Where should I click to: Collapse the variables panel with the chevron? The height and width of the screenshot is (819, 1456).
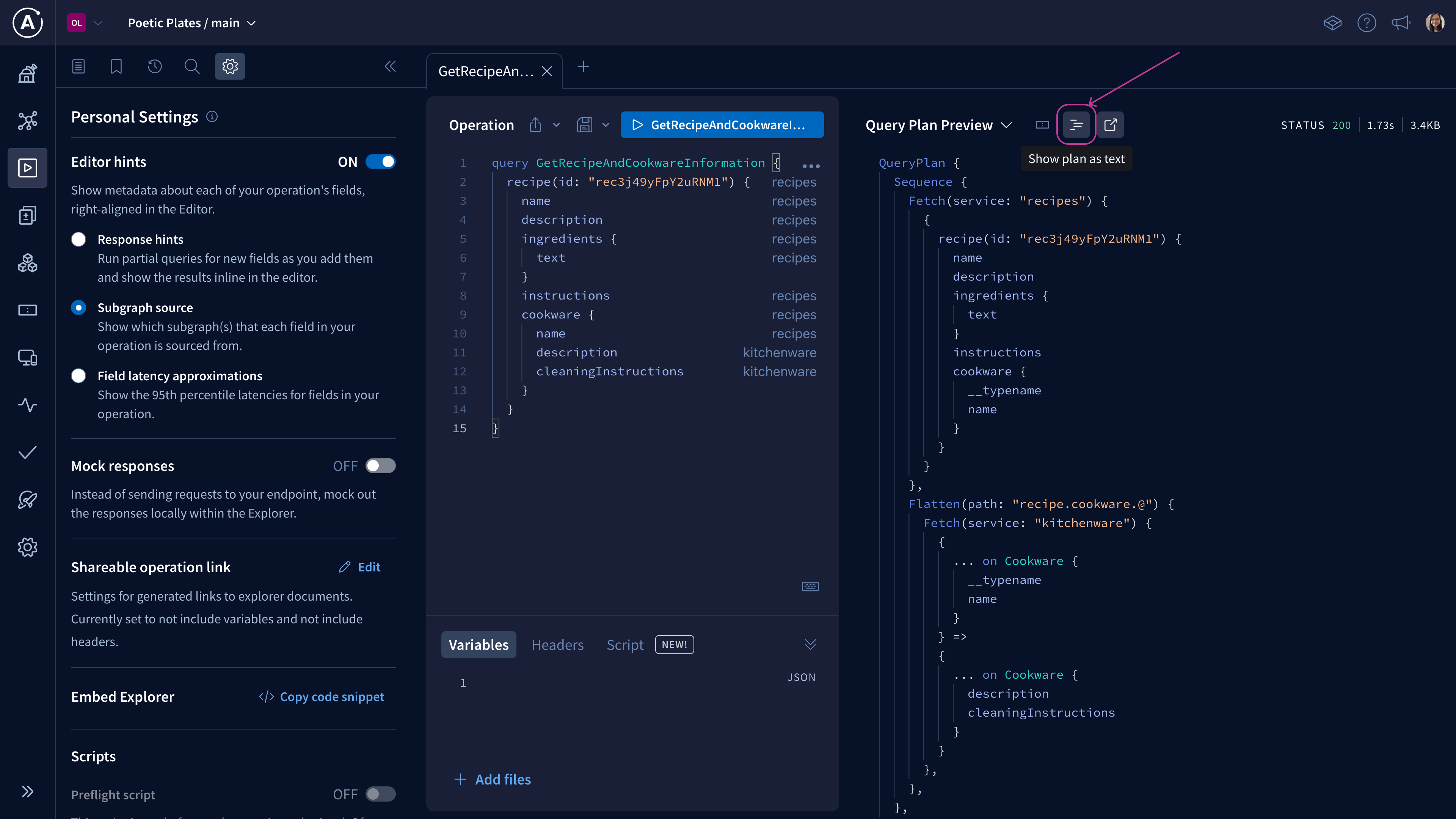(810, 644)
